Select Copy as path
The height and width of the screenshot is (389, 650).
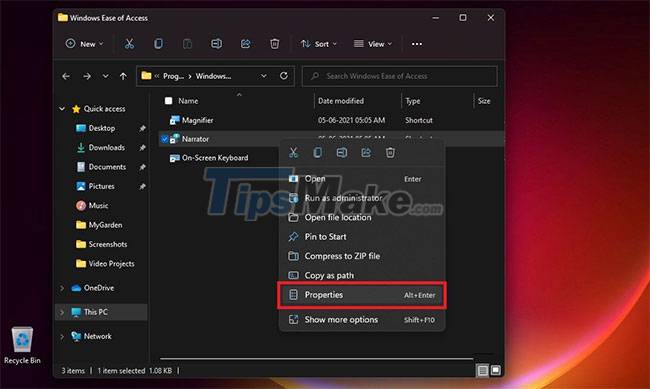point(362,275)
